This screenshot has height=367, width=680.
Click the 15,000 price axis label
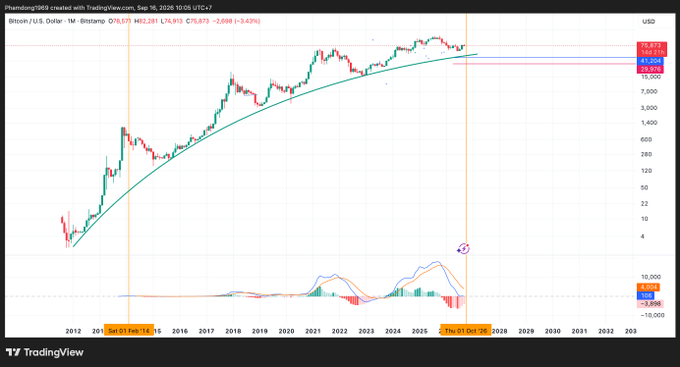click(651, 77)
